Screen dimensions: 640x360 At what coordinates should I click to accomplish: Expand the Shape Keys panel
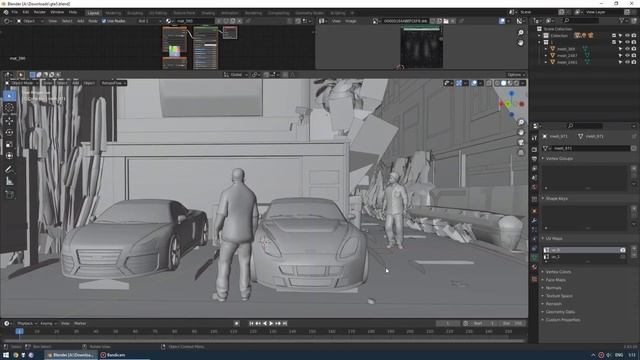557,198
